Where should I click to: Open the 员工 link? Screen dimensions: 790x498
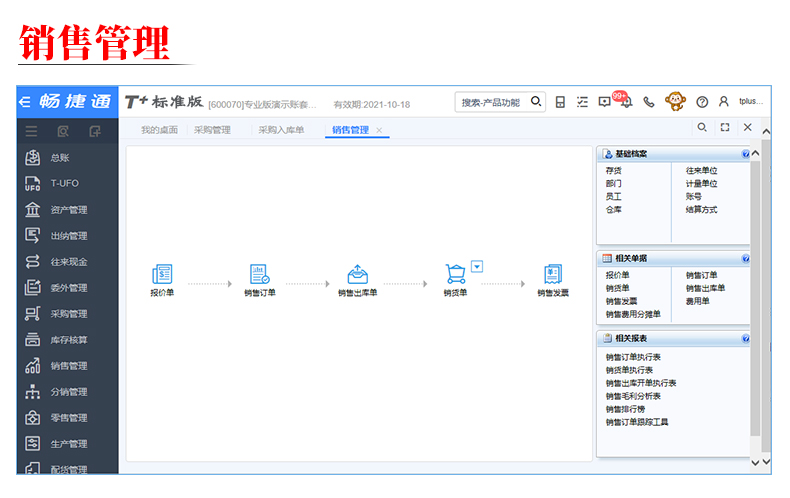click(613, 197)
